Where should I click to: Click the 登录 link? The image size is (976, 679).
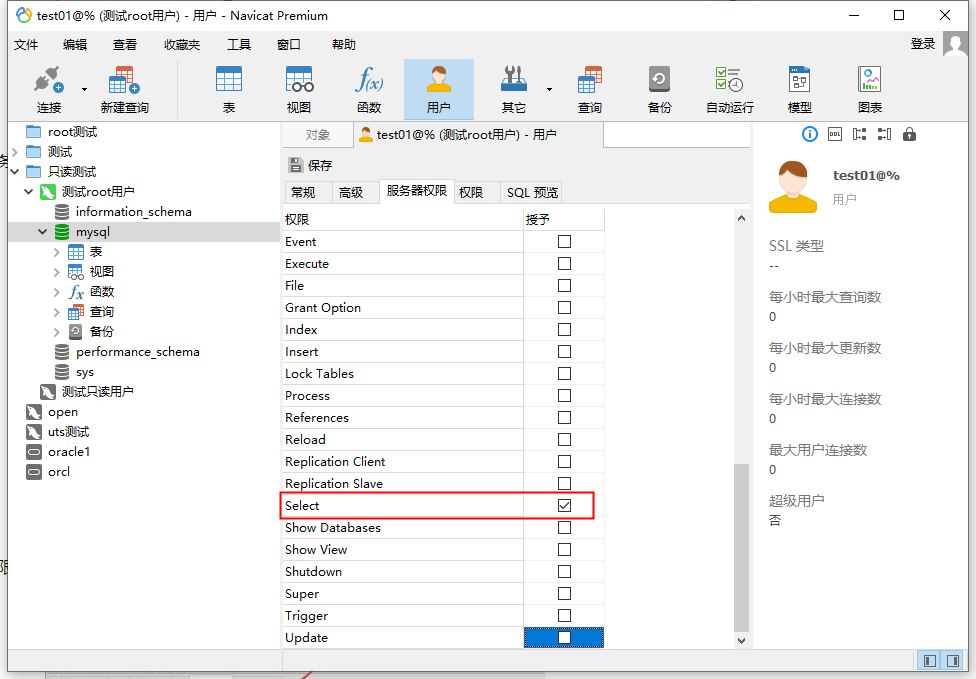922,44
